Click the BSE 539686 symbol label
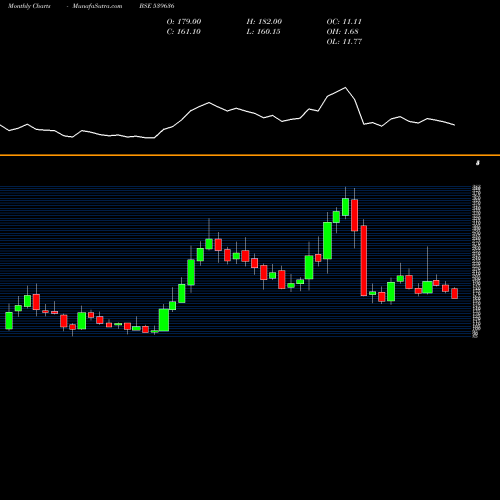500x500 pixels. pyautogui.click(x=157, y=6)
